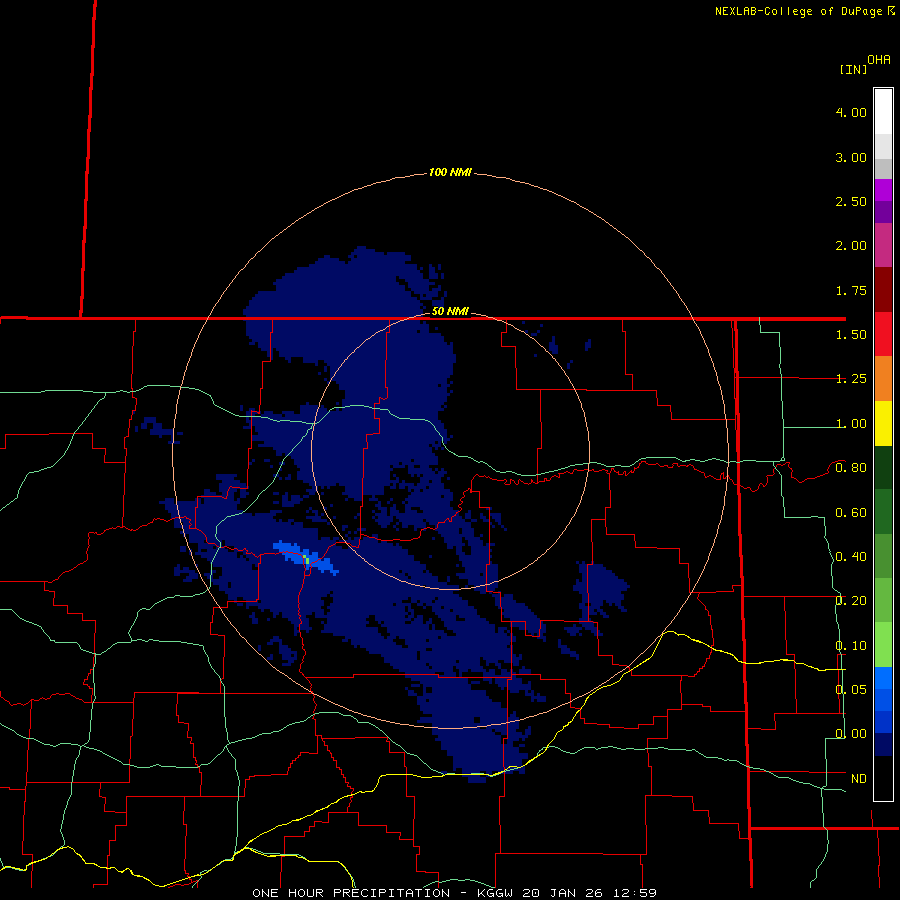Click the 0.10 legend value
The width and height of the screenshot is (900, 900).
(x=851, y=646)
